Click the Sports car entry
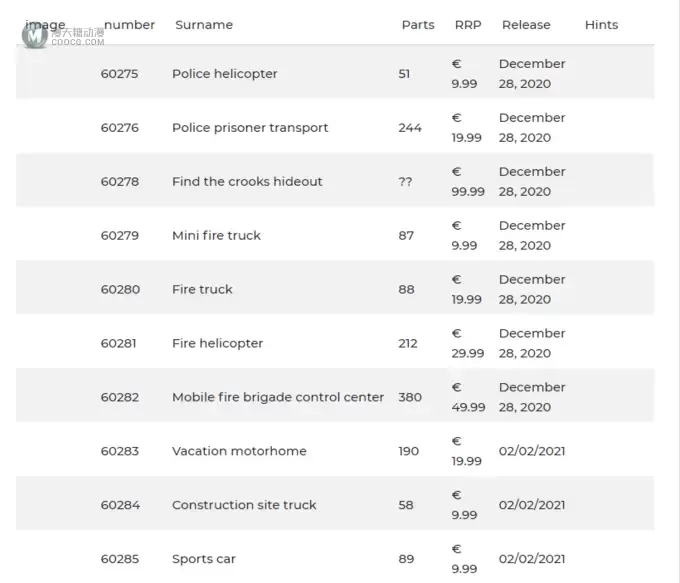This screenshot has height=583, width=680. tap(204, 559)
